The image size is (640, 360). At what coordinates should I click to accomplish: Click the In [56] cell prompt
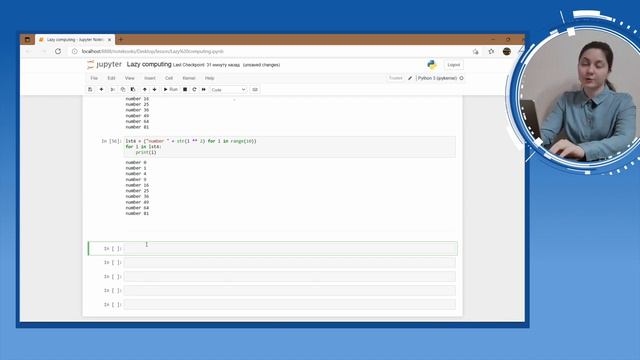pos(111,141)
